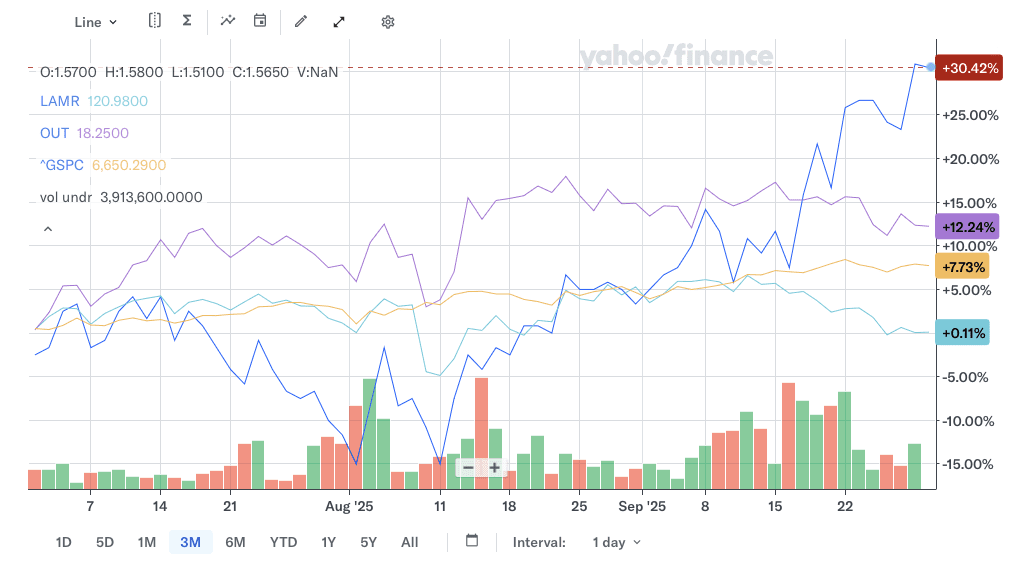Zoom in with the plus button

(x=494, y=468)
